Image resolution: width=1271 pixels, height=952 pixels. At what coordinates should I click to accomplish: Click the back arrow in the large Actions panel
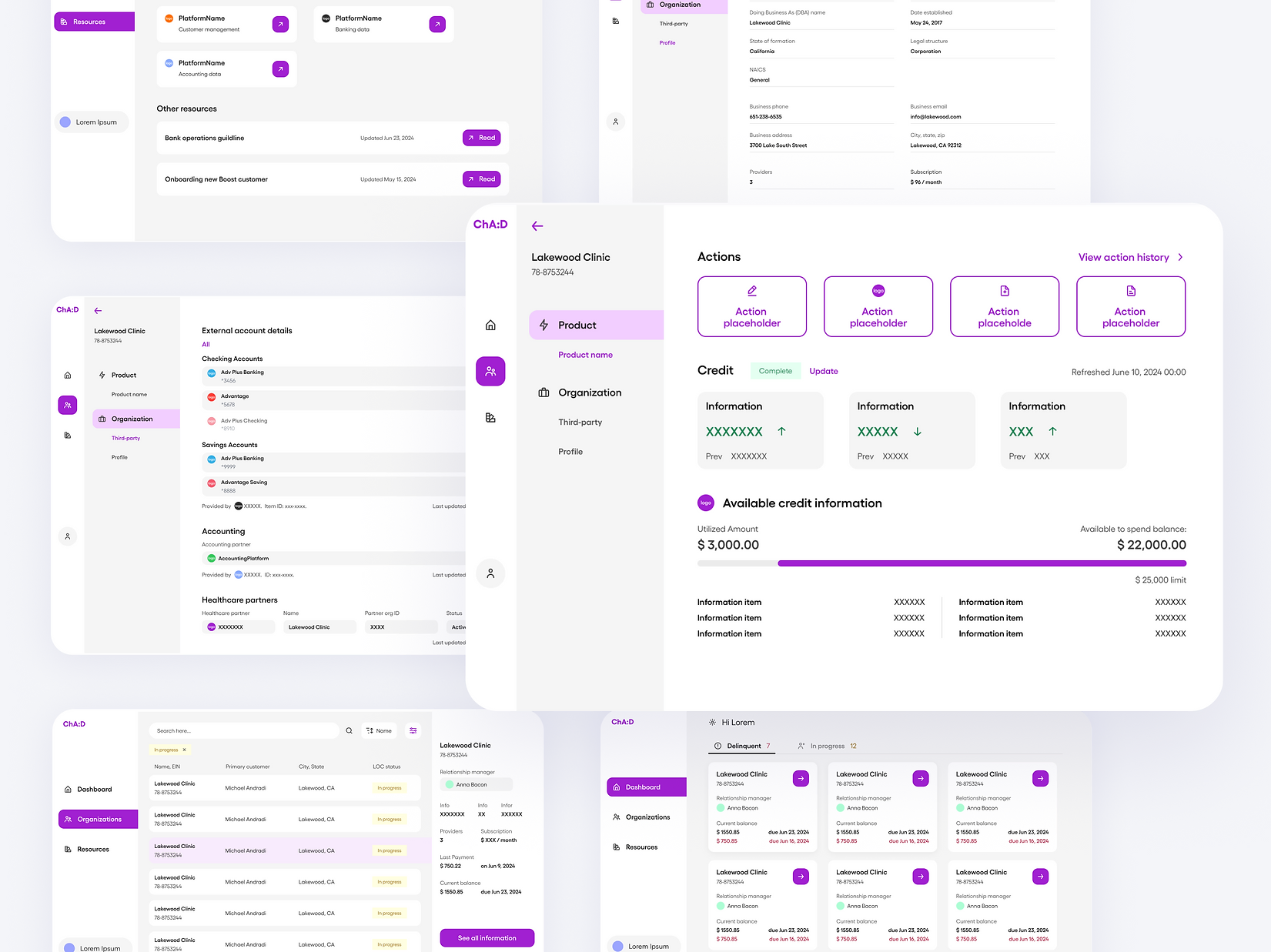pyautogui.click(x=537, y=226)
